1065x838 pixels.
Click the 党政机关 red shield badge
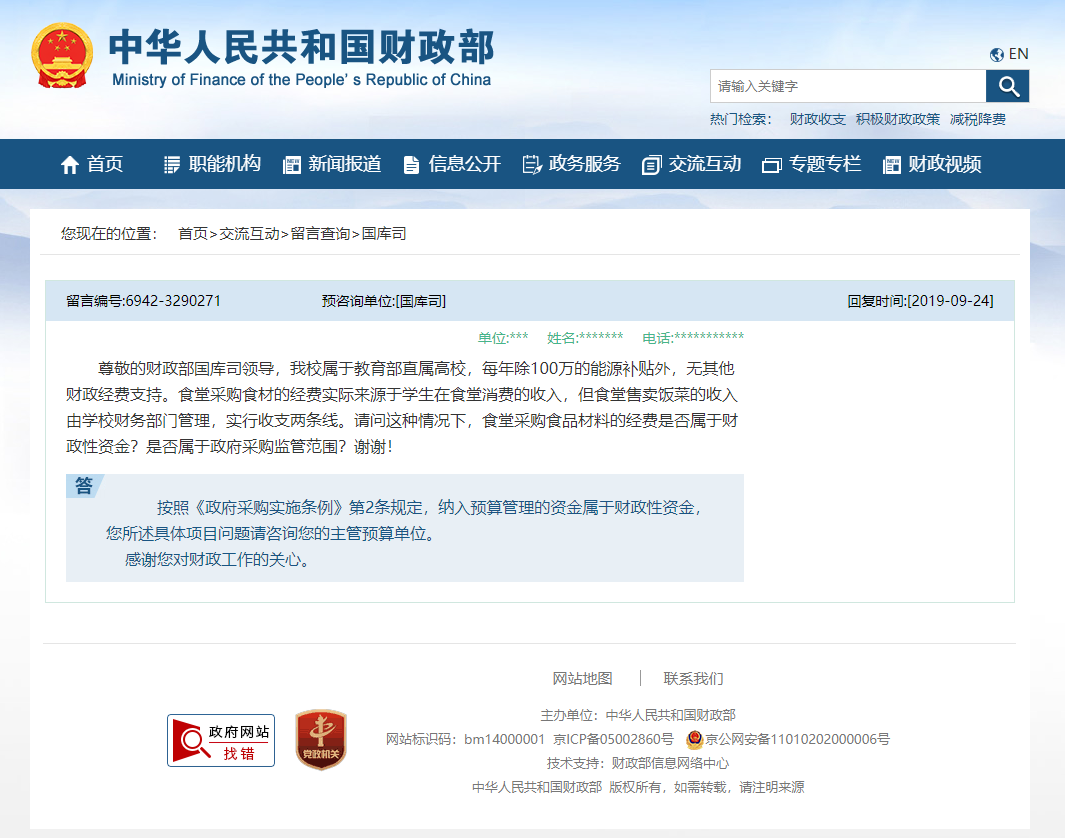tap(321, 740)
